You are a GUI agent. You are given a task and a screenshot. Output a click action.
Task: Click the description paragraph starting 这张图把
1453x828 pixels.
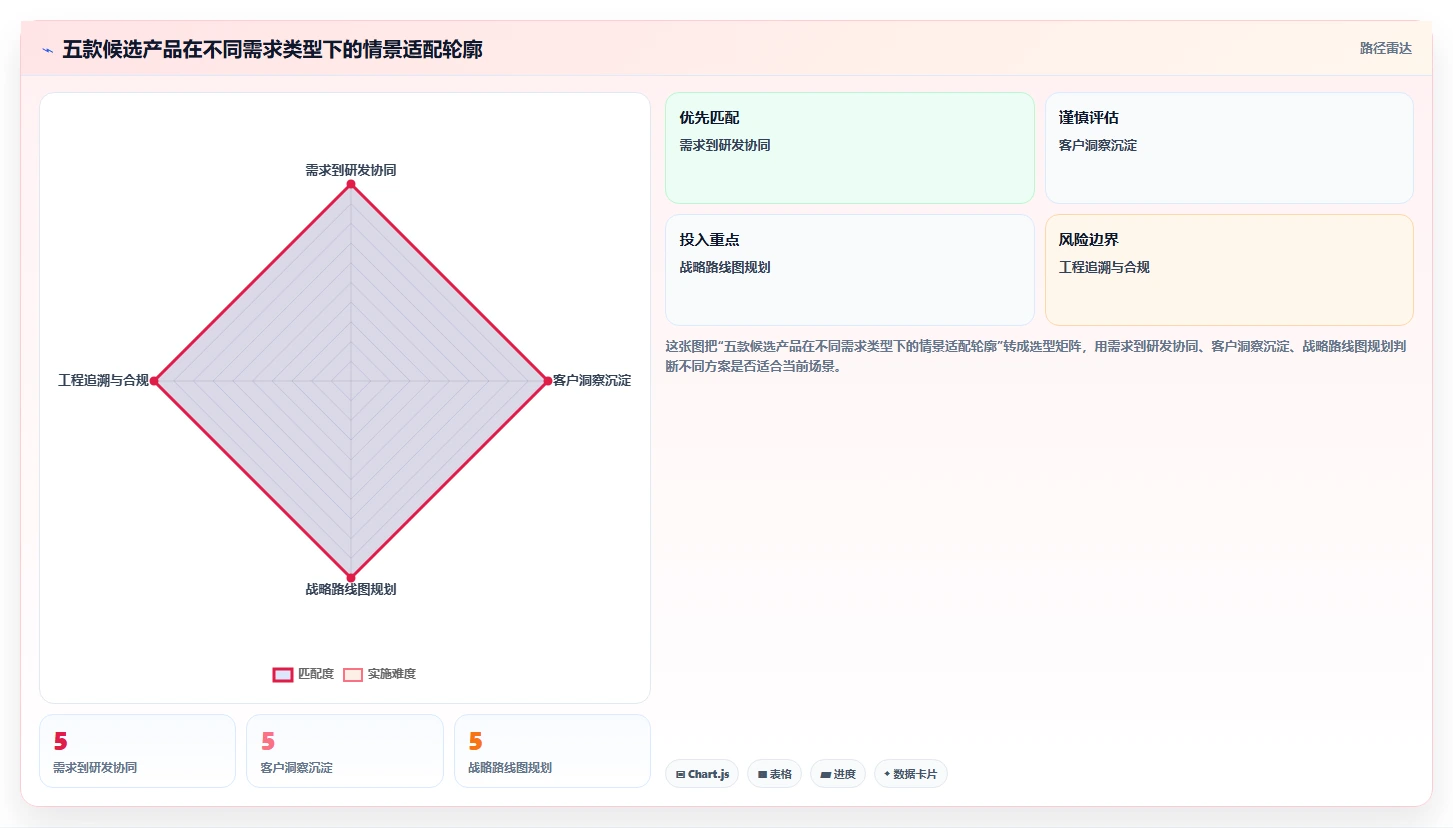pyautogui.click(x=1039, y=356)
